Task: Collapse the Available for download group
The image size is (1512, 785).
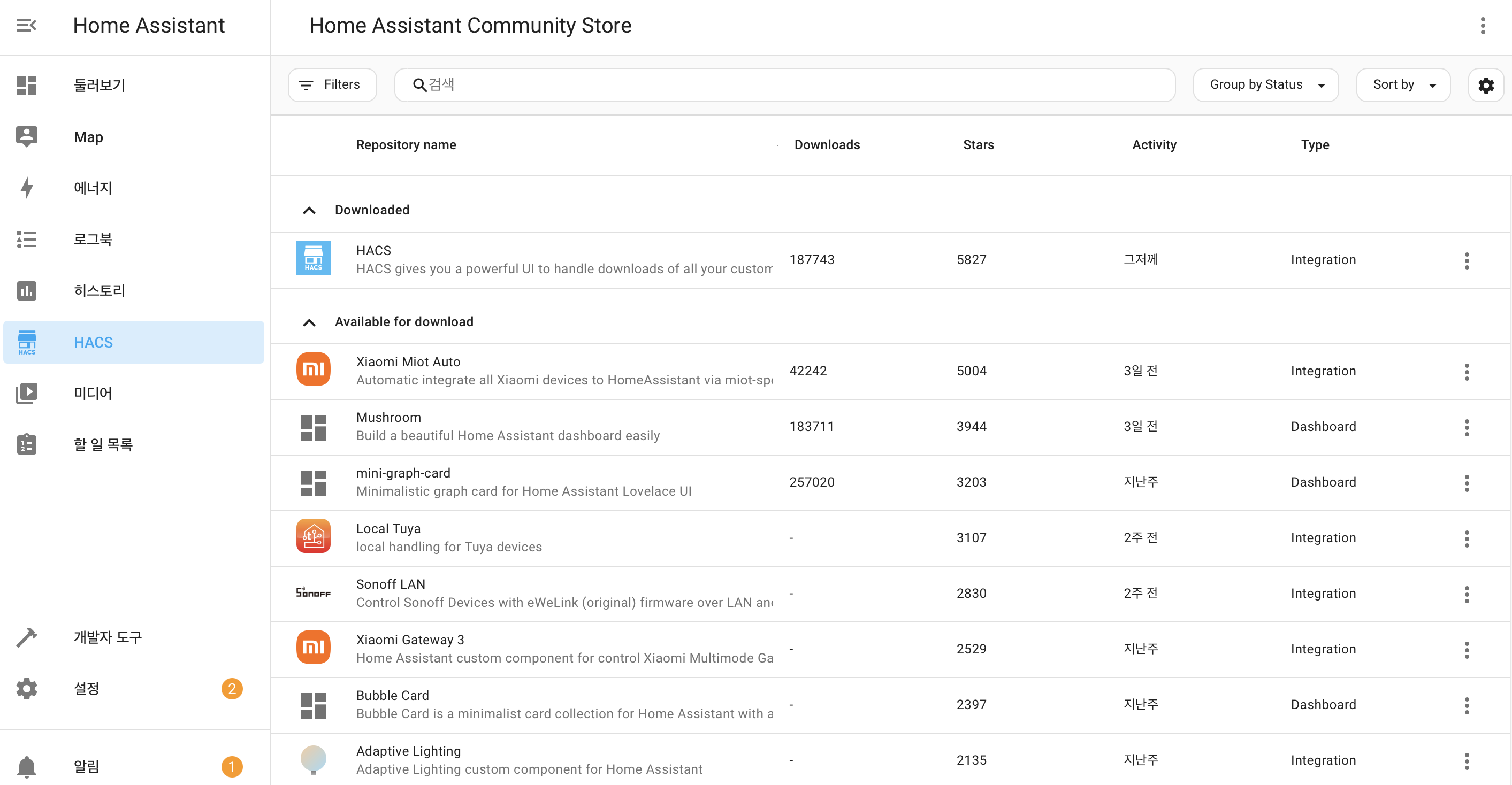Action: pos(309,322)
